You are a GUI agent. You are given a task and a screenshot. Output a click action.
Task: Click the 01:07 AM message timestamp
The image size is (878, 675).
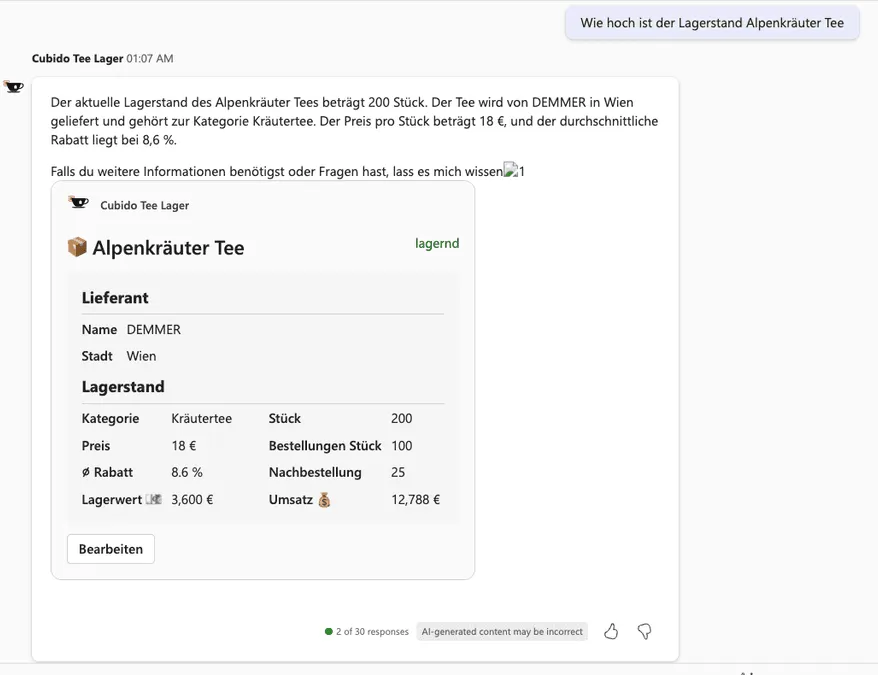pos(150,59)
